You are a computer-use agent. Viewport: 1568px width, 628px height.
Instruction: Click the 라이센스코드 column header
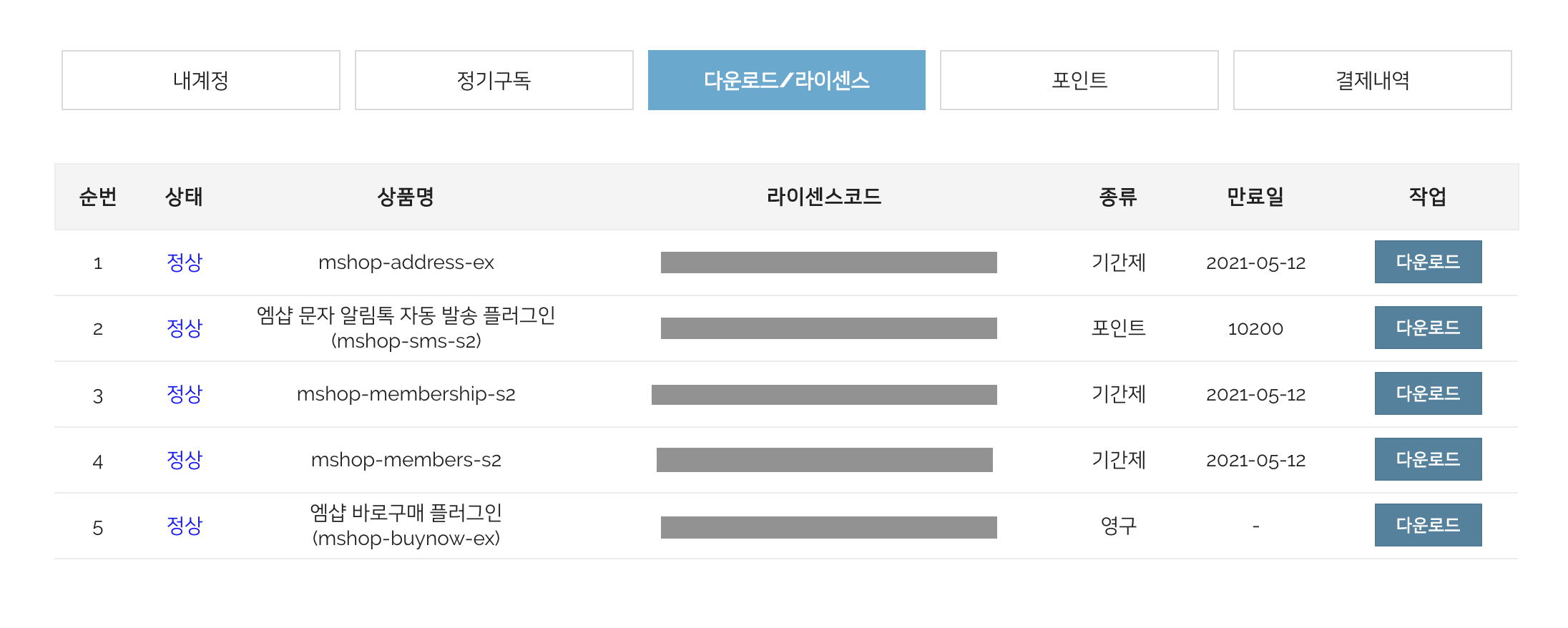point(824,197)
